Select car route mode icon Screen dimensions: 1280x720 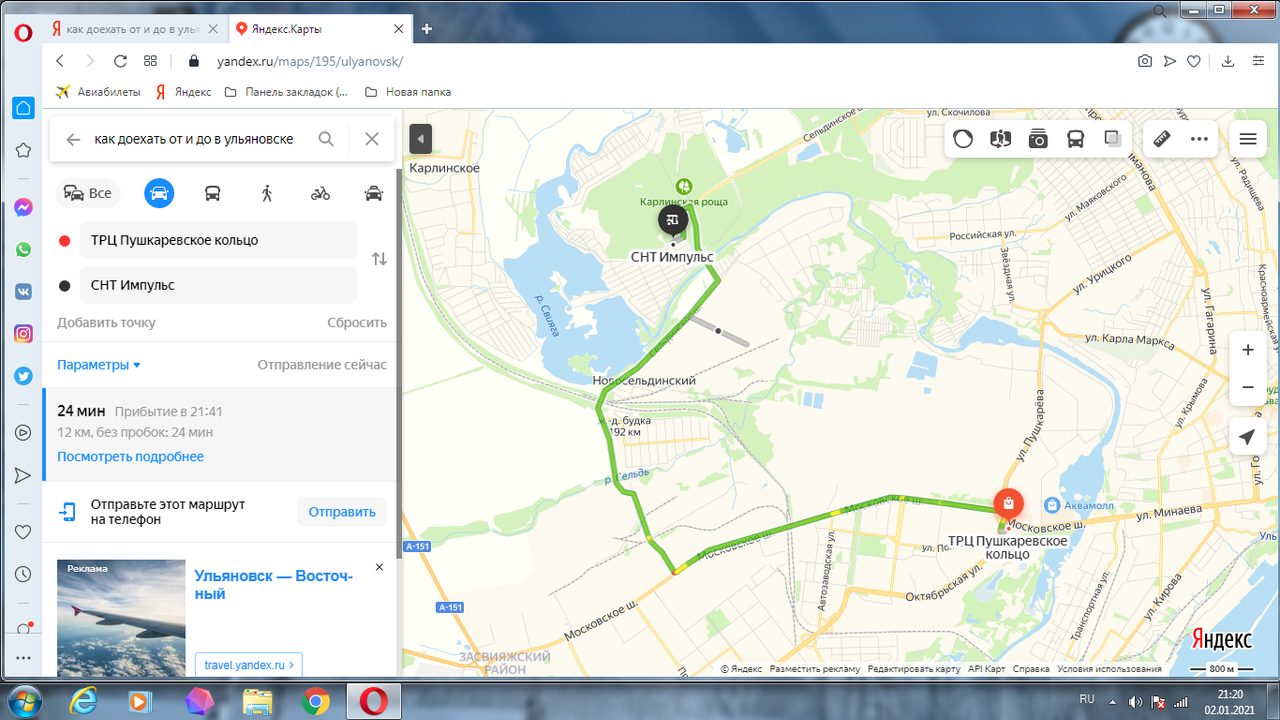tap(159, 193)
